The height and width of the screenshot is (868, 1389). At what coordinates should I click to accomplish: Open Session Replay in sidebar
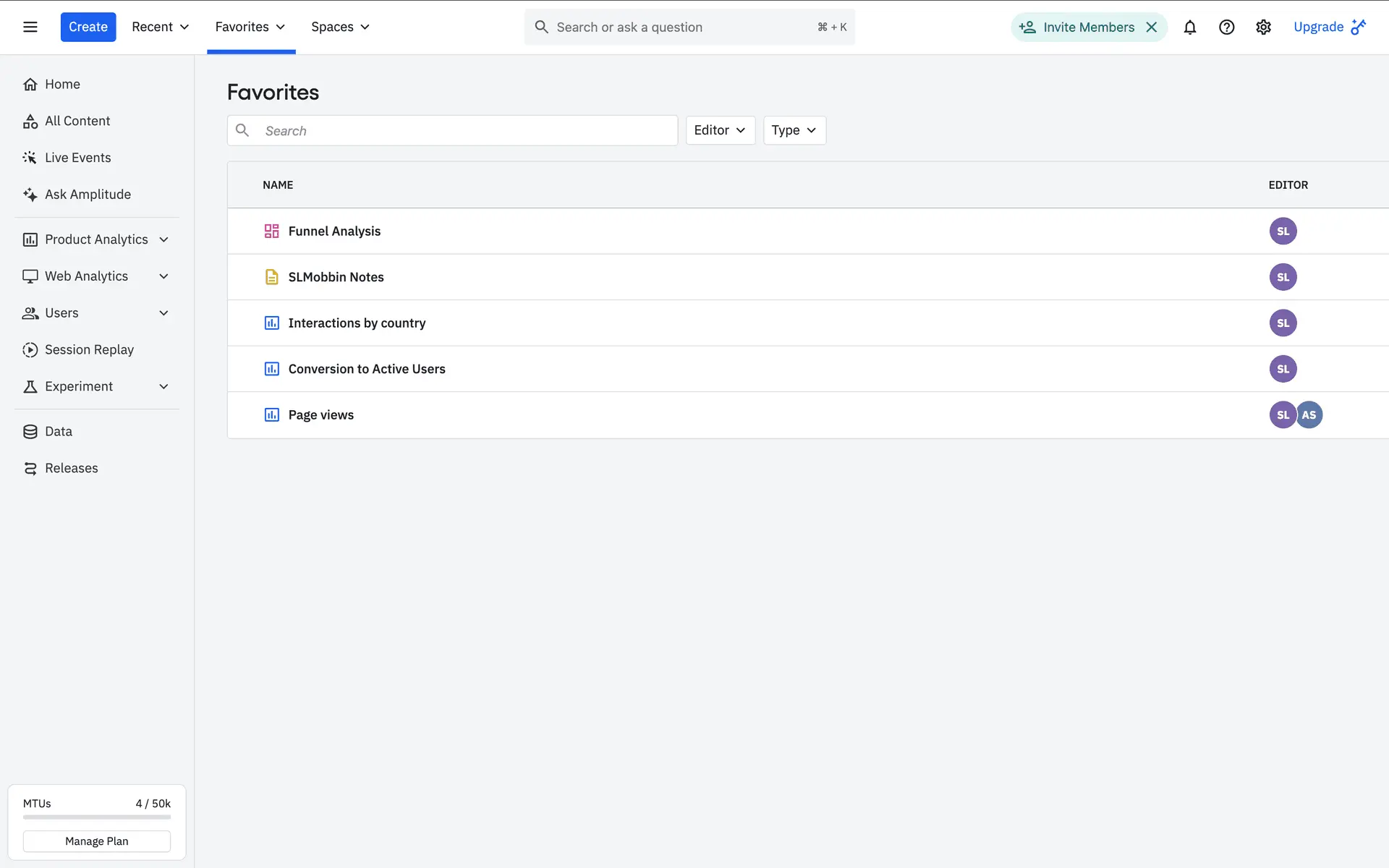(x=89, y=349)
